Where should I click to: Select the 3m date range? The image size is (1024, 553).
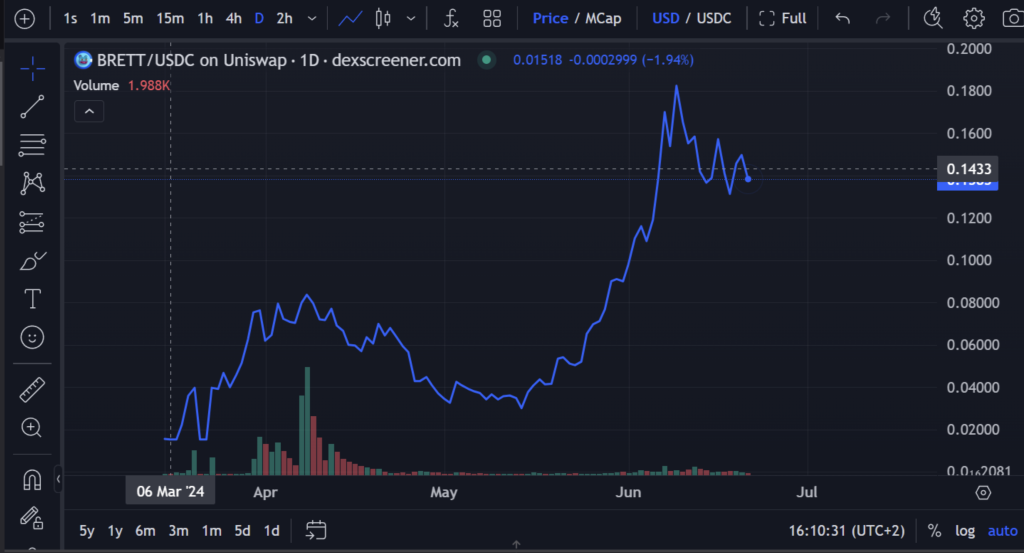179,531
